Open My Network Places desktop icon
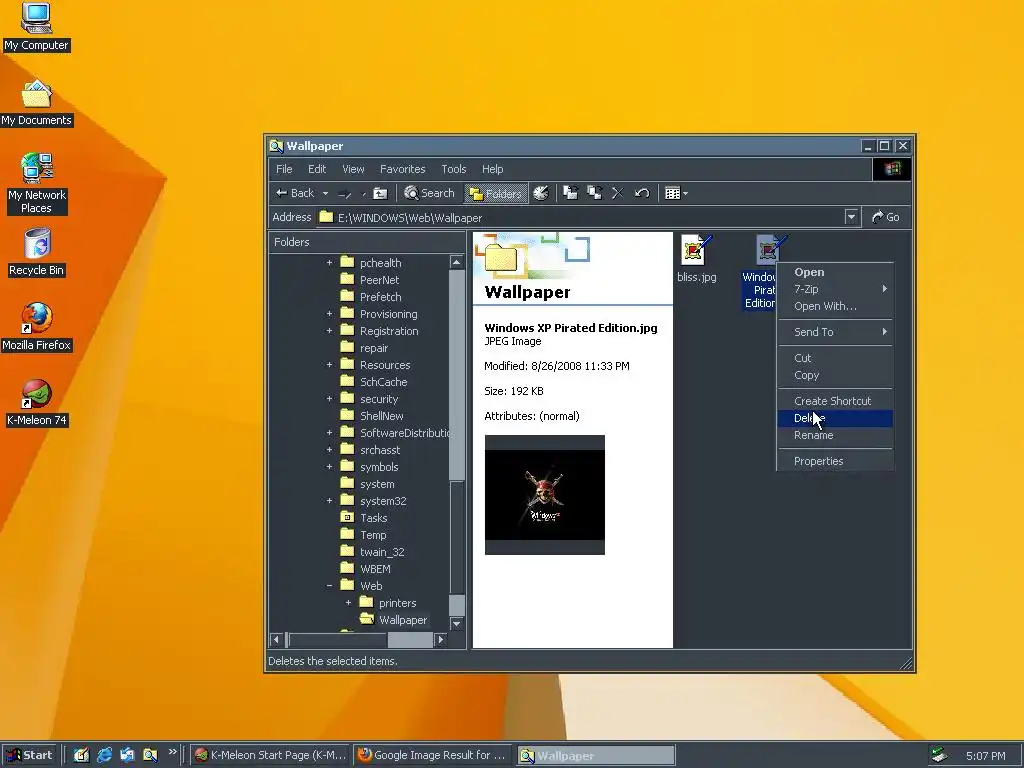1024x768 pixels. click(36, 184)
